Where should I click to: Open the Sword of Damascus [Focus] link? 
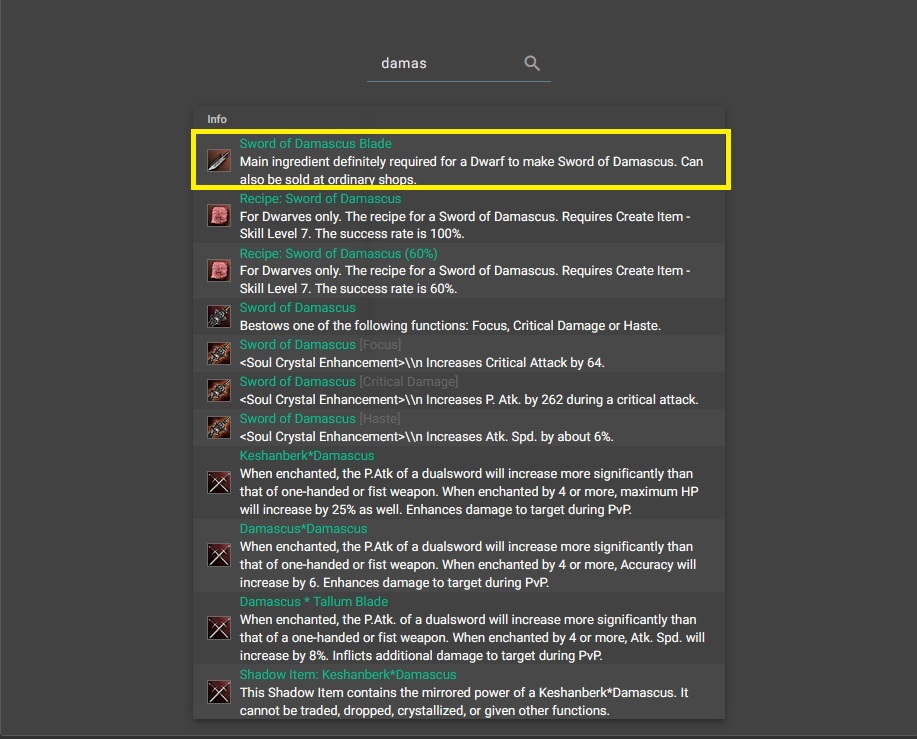click(297, 345)
